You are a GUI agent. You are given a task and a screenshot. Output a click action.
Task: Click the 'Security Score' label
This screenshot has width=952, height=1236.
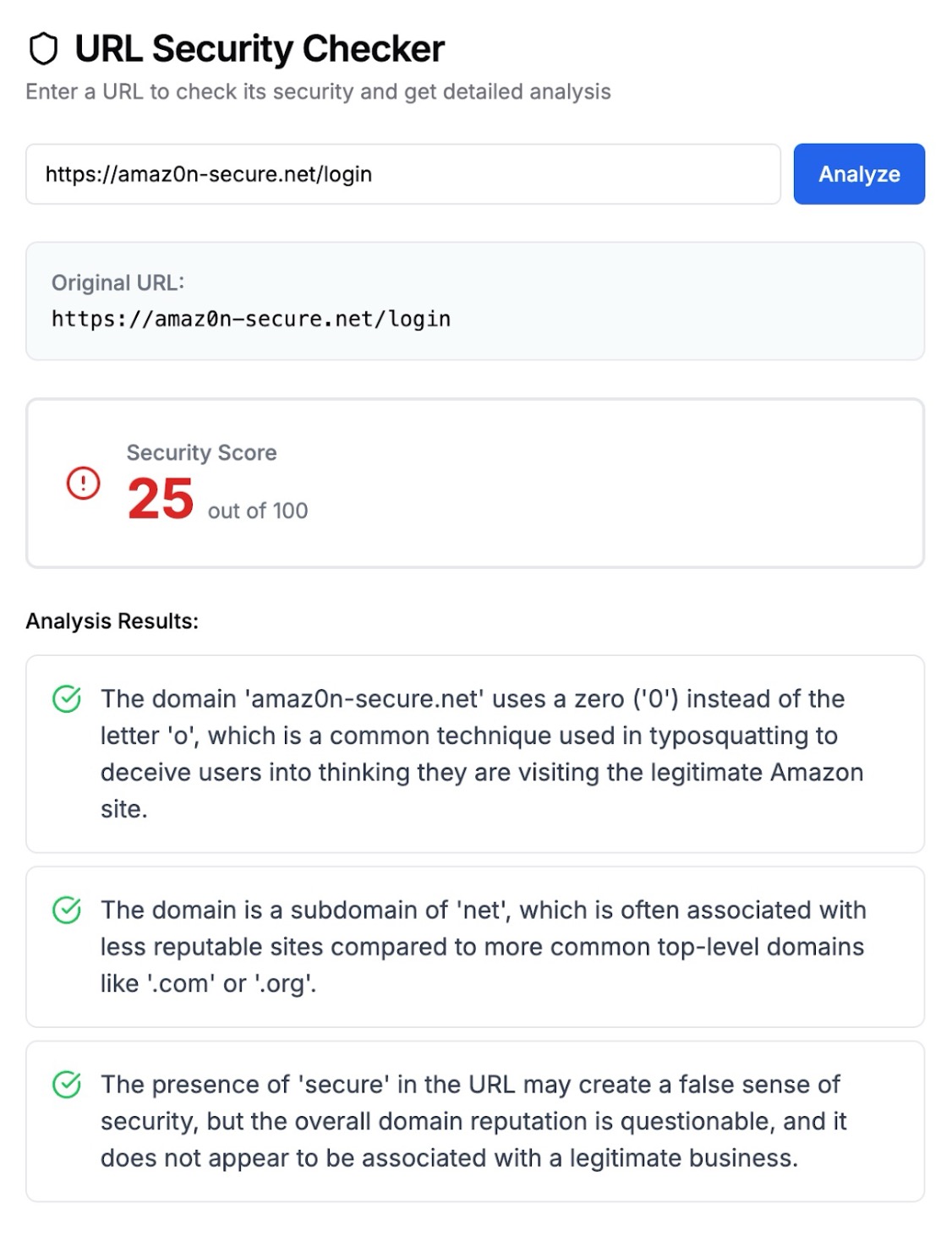coord(201,452)
